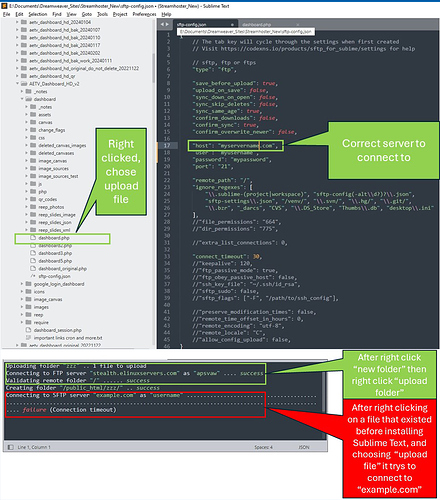
Task: Click the "connect_timeout": 30 line
Action: click(227, 256)
